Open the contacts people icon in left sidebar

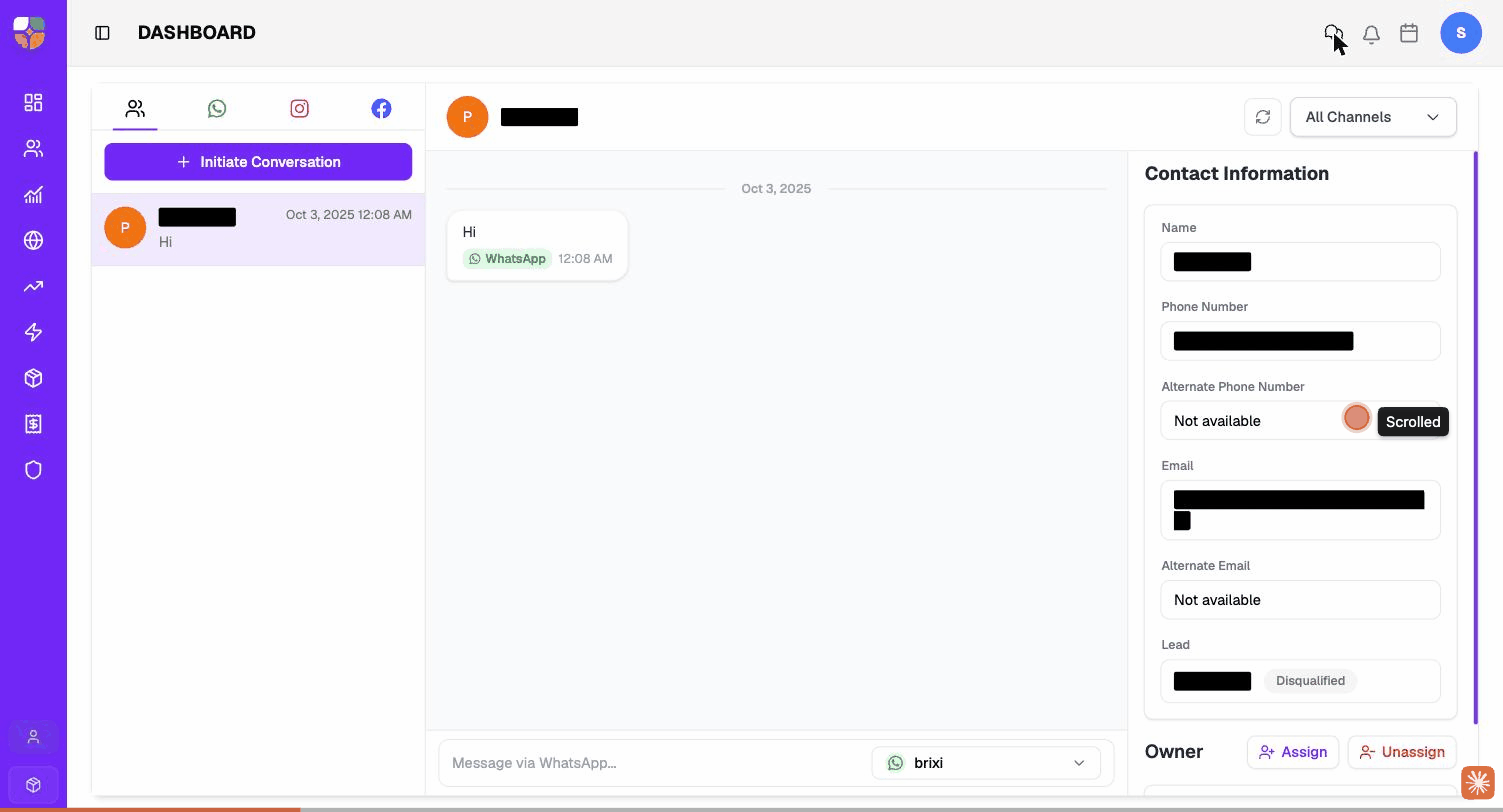(x=33, y=148)
